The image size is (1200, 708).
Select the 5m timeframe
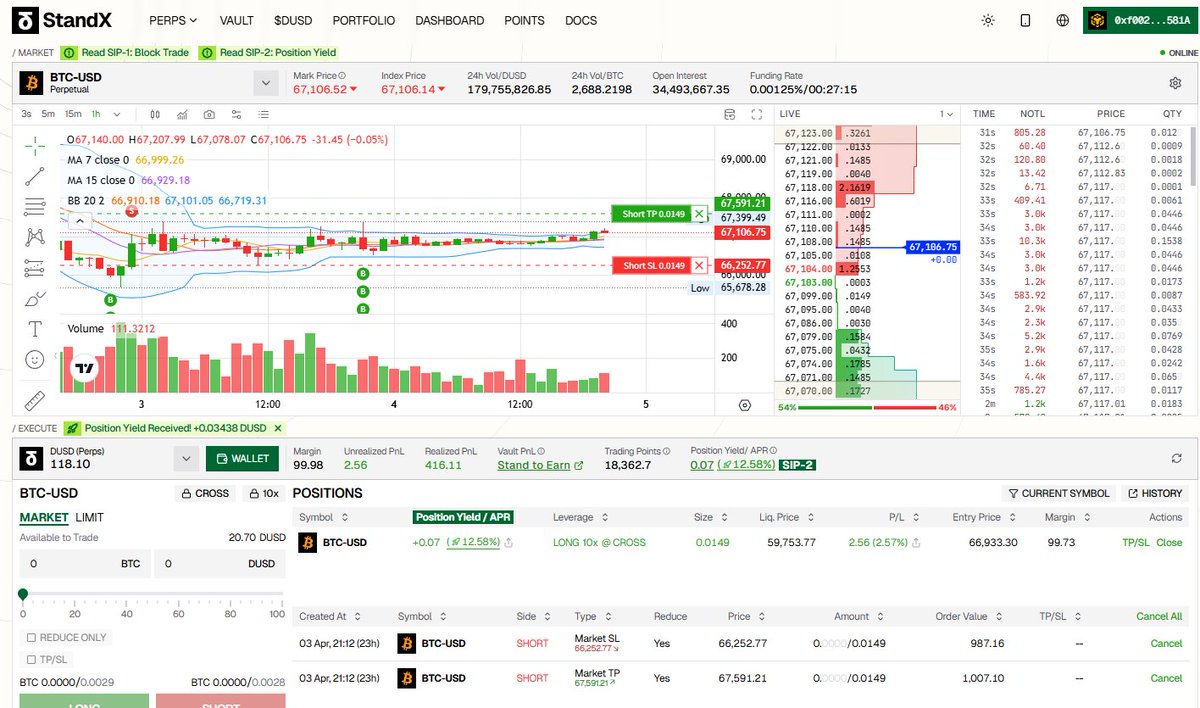pyautogui.click(x=48, y=114)
